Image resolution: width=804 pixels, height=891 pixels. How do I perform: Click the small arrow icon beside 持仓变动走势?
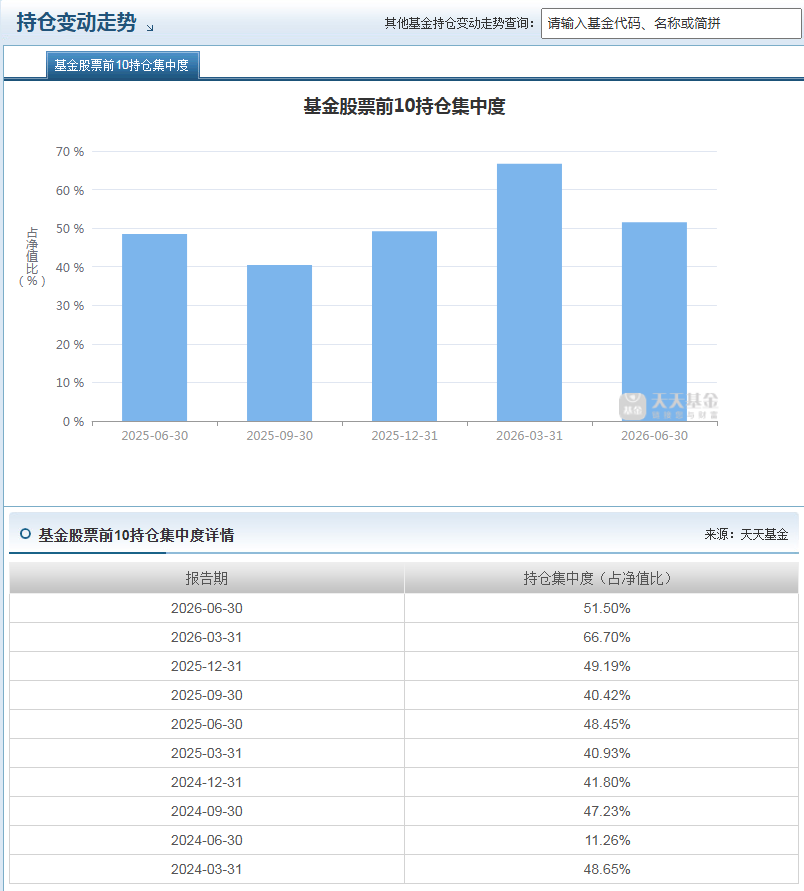pos(150,27)
